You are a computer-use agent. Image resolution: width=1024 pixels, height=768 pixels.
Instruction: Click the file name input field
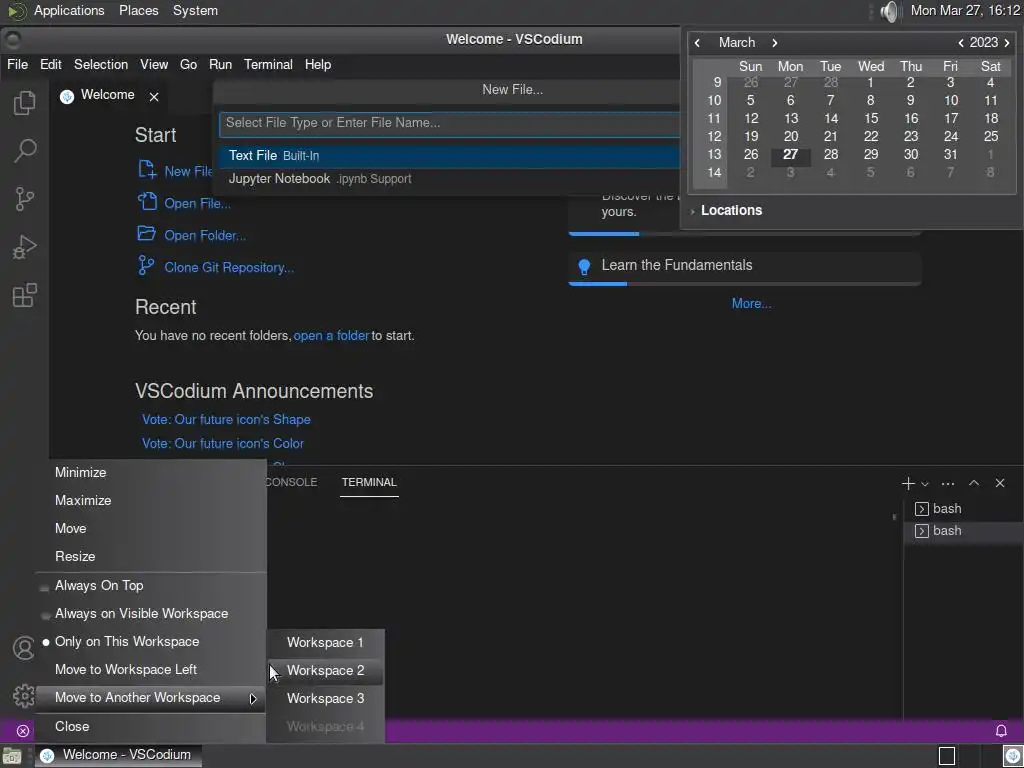[449, 123]
